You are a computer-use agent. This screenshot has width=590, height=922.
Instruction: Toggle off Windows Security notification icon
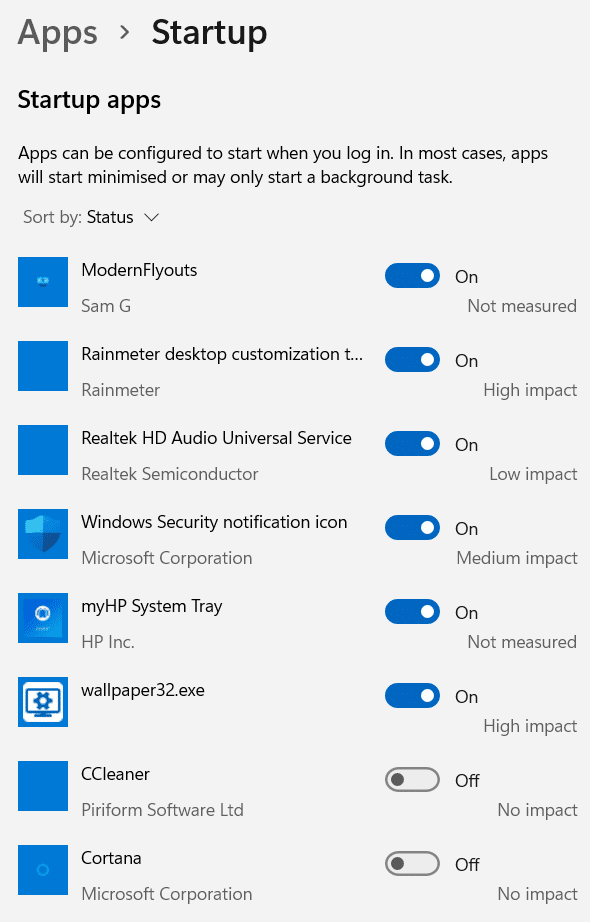[412, 527]
